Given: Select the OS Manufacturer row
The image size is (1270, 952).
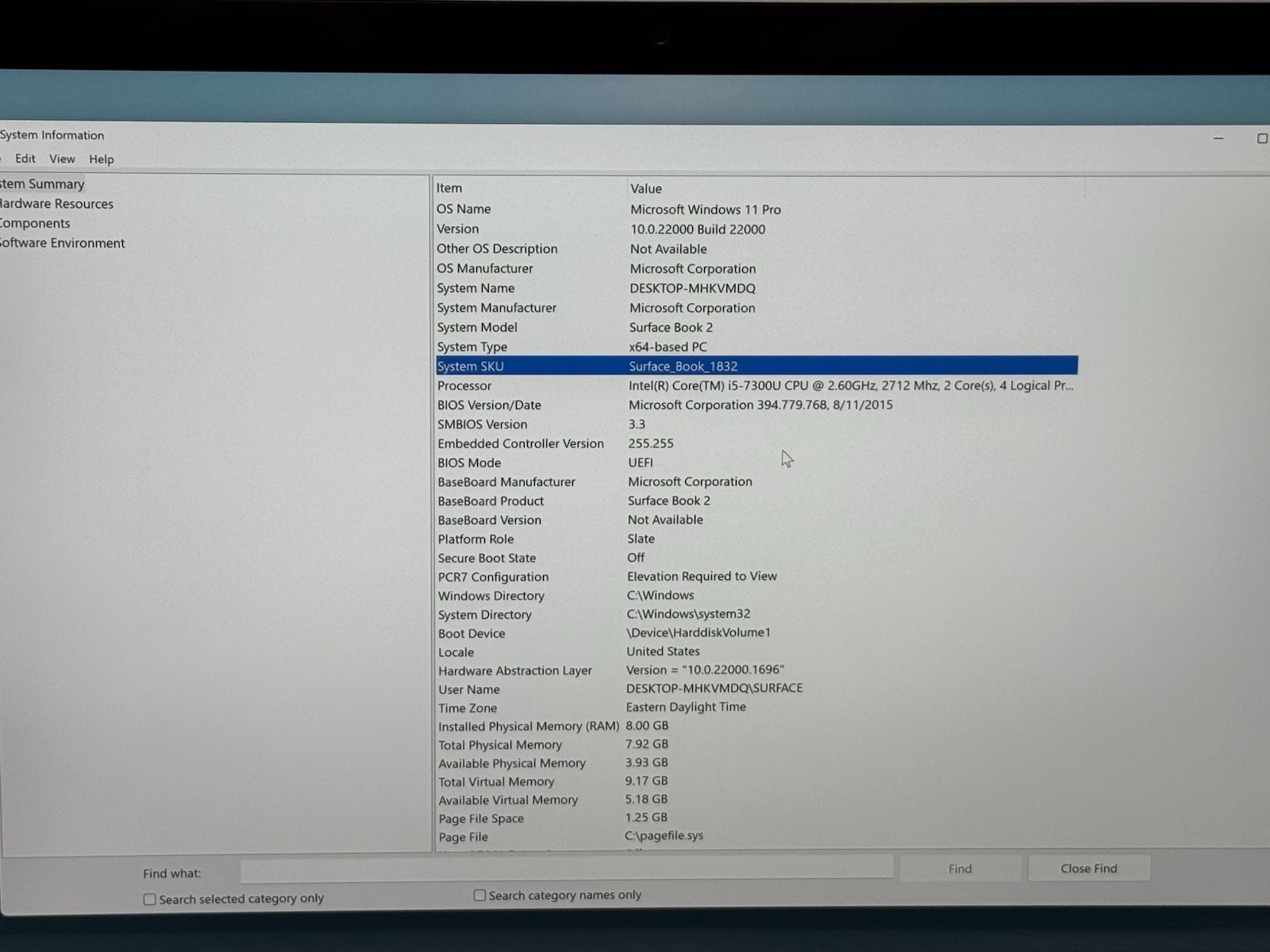Looking at the screenshot, I should pos(756,269).
